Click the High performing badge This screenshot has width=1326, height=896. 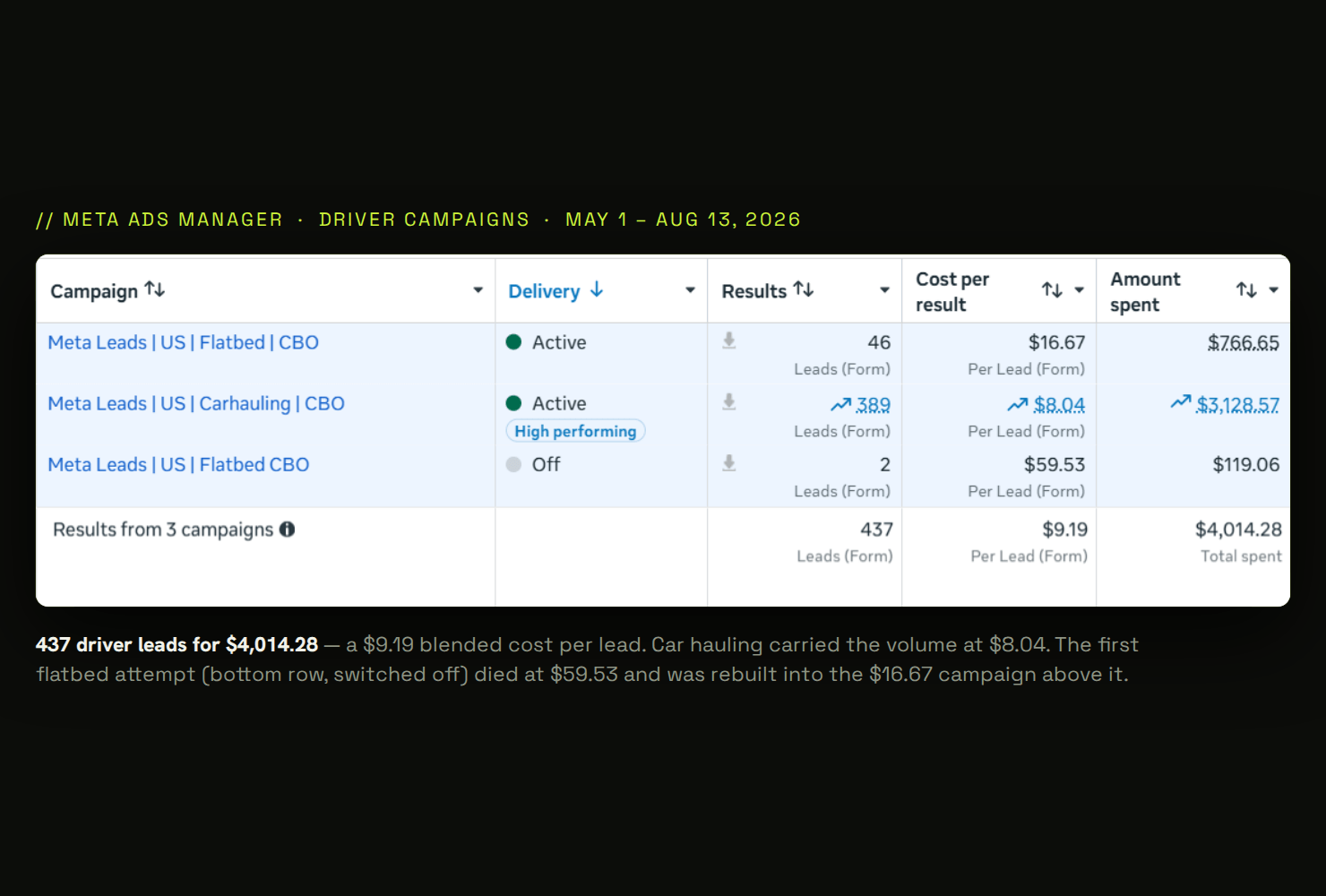(575, 431)
